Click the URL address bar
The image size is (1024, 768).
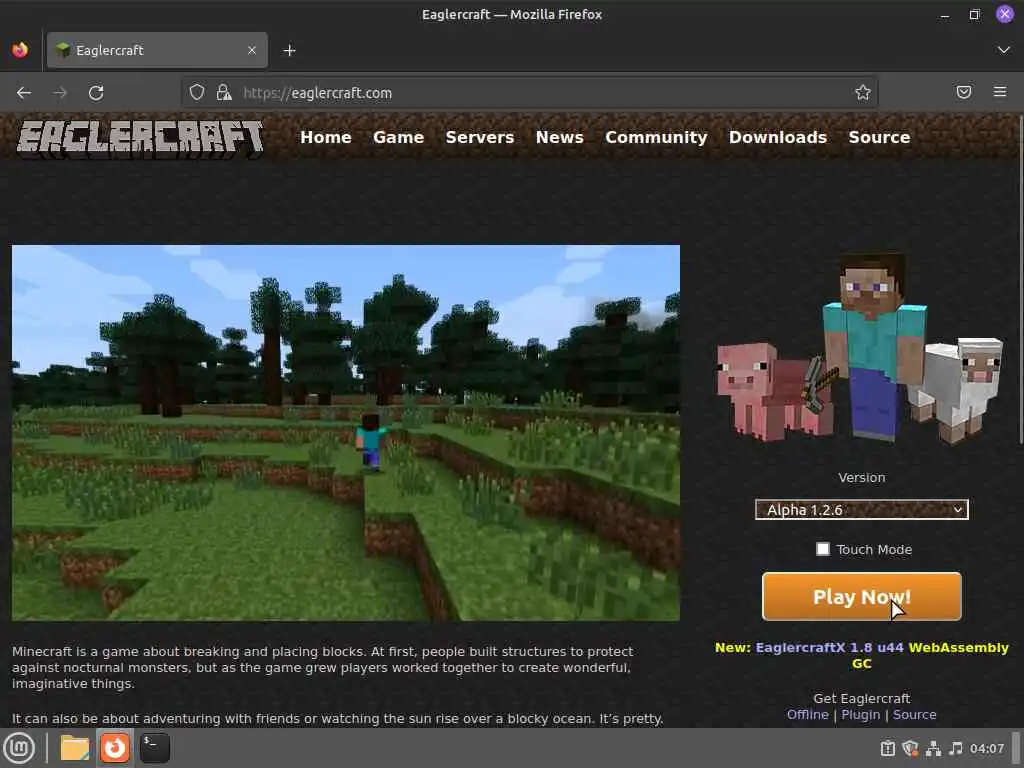click(x=529, y=93)
